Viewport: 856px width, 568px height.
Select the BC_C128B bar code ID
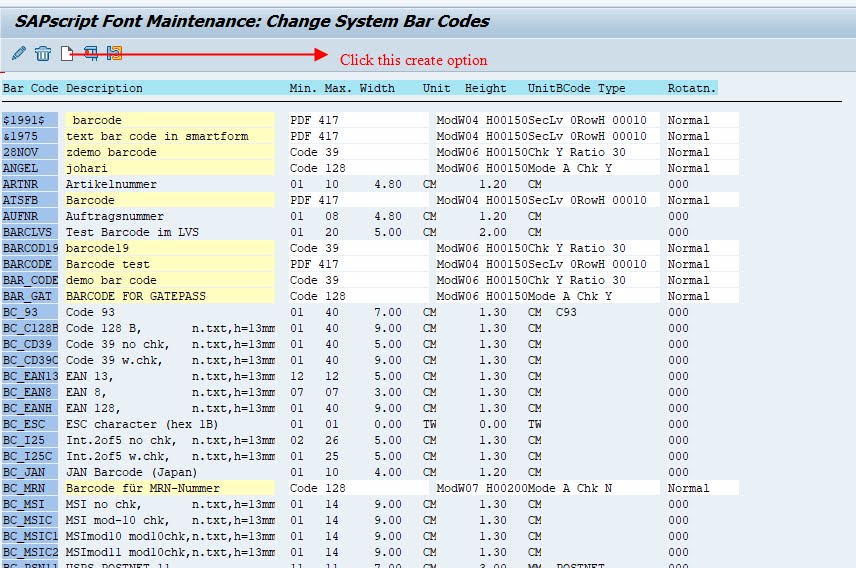click(30, 328)
